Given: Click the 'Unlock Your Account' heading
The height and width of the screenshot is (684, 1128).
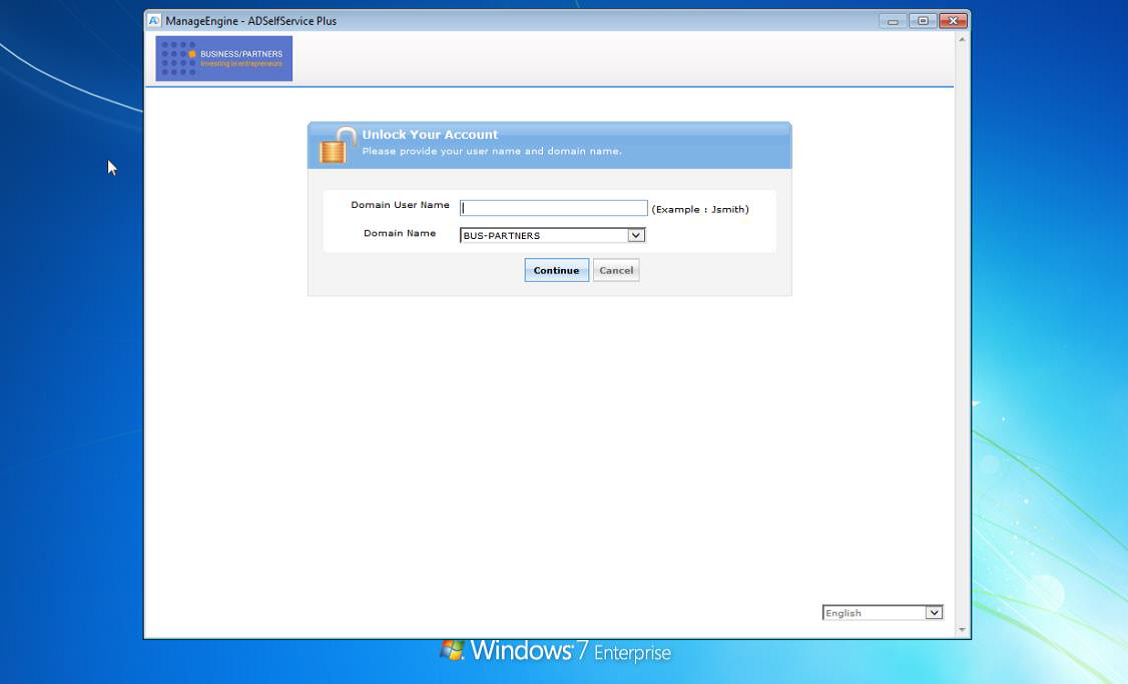Looking at the screenshot, I should click(429, 134).
